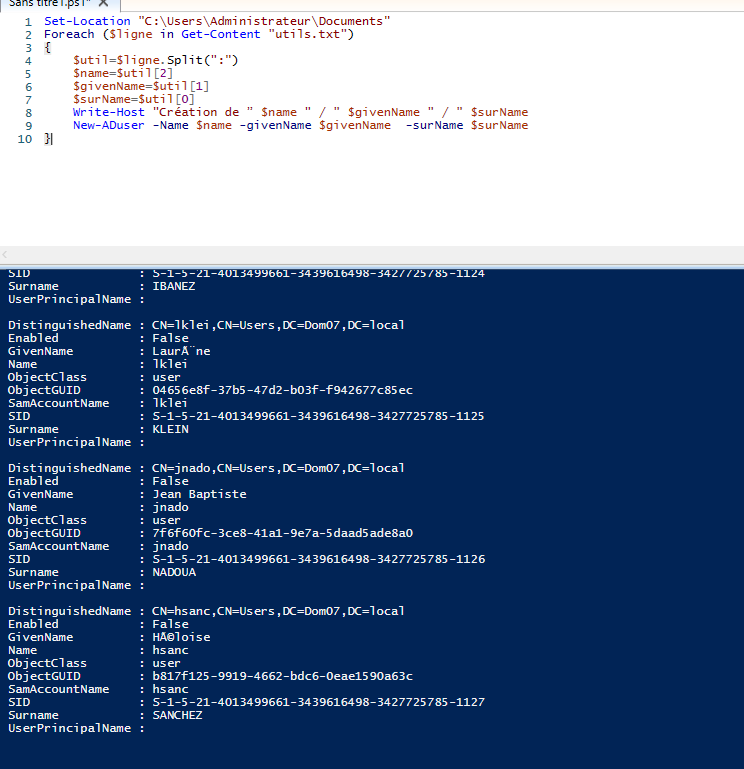Click the Foreach keyword on line 2

click(x=69, y=34)
